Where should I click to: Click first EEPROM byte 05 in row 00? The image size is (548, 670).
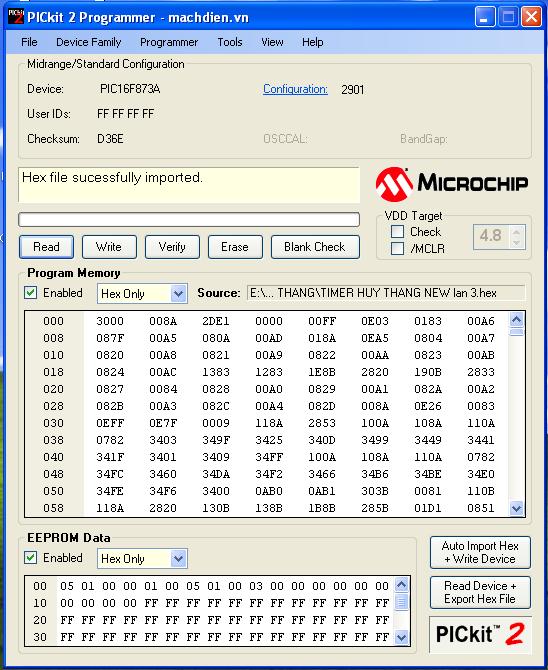click(67, 586)
